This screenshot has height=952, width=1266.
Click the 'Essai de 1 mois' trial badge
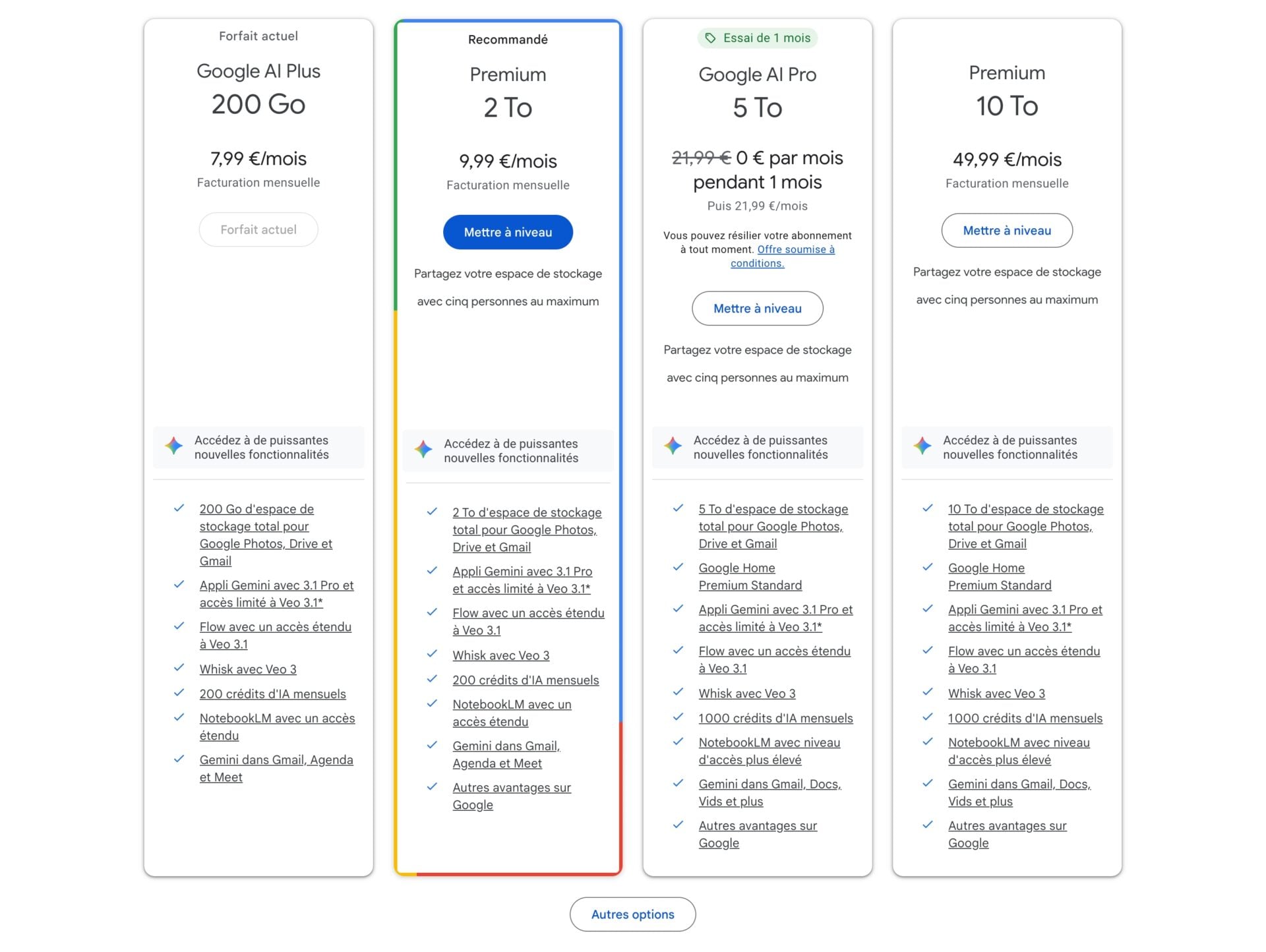(x=757, y=38)
